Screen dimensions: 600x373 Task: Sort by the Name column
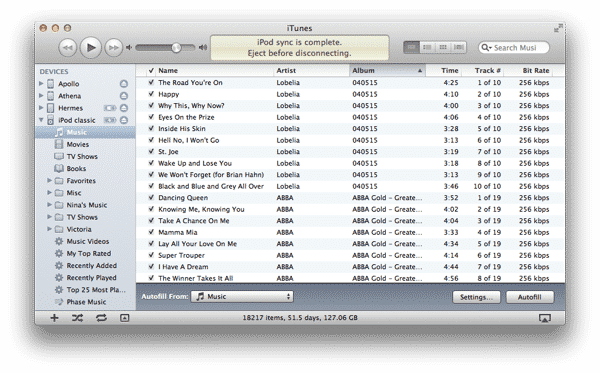point(215,70)
